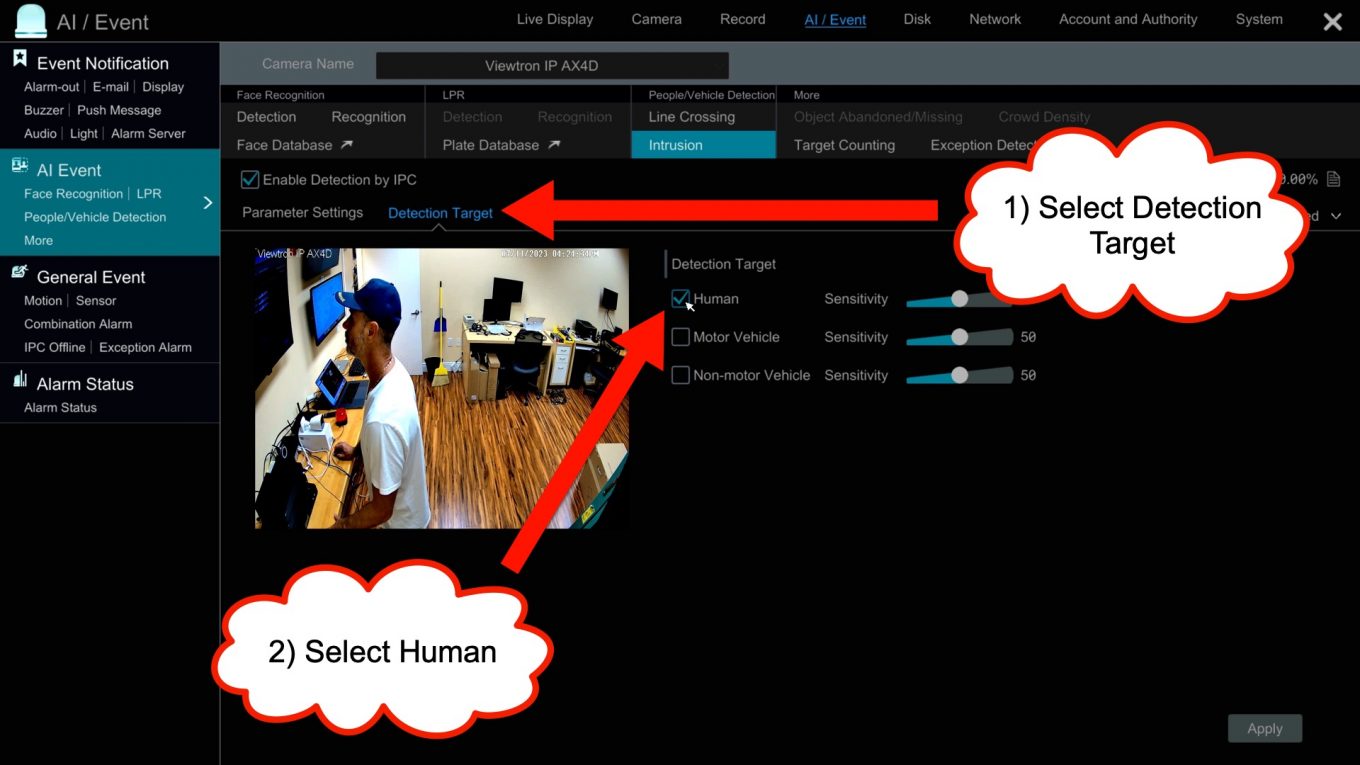Open Plate Database via its arrow icon

(554, 145)
